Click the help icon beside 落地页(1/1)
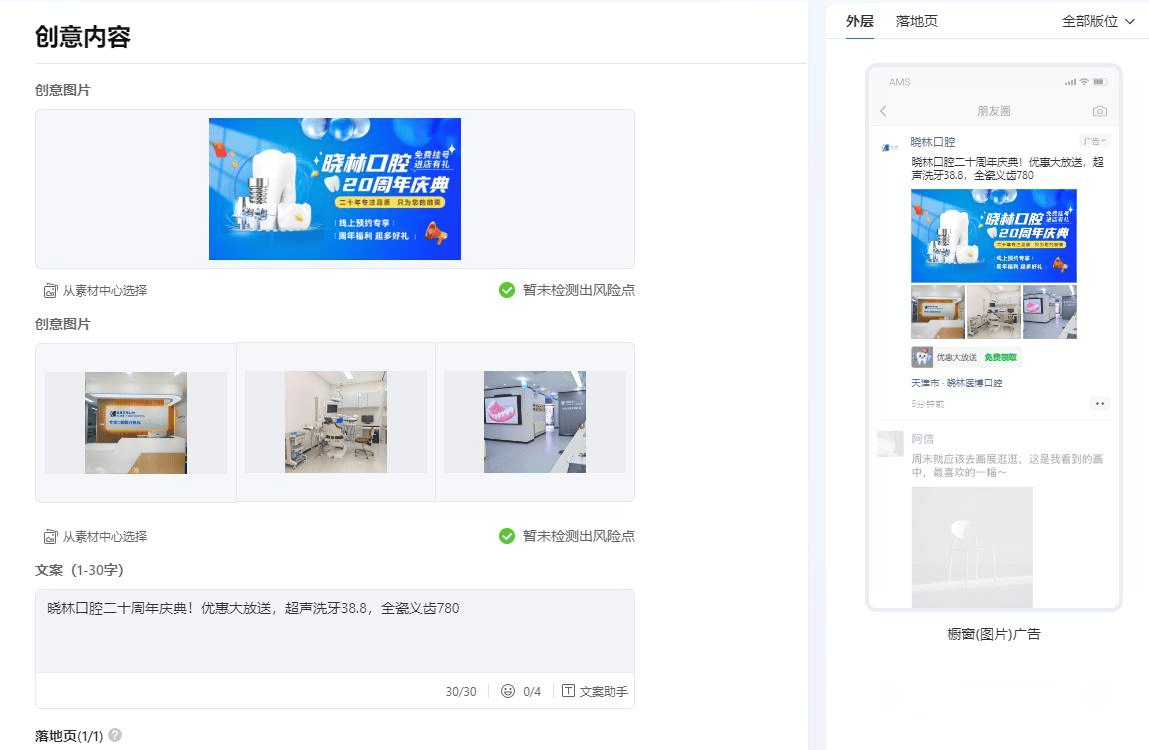The image size is (1149, 750). coord(115,736)
